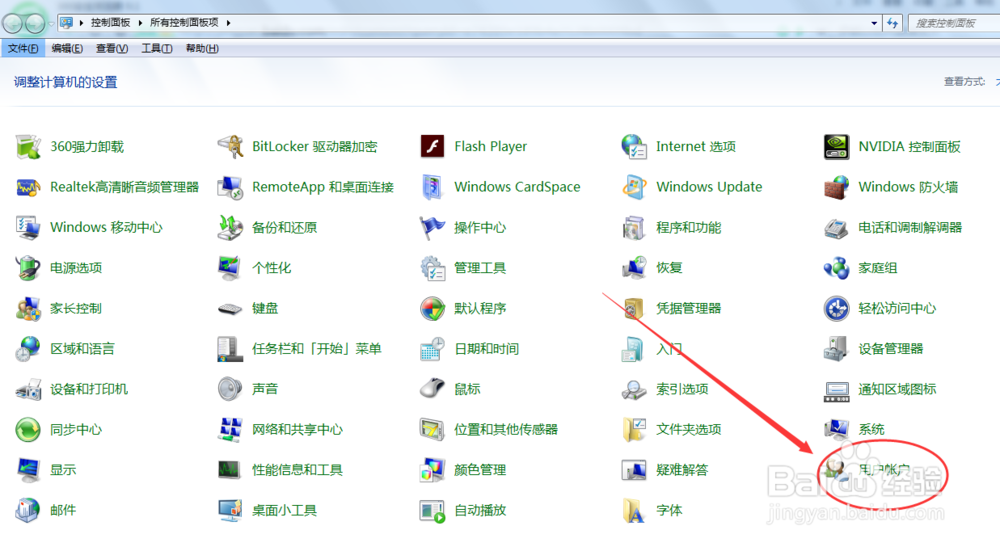Open 任务栏和「开始」菜单 link
1000x547 pixels.
pos(316,349)
